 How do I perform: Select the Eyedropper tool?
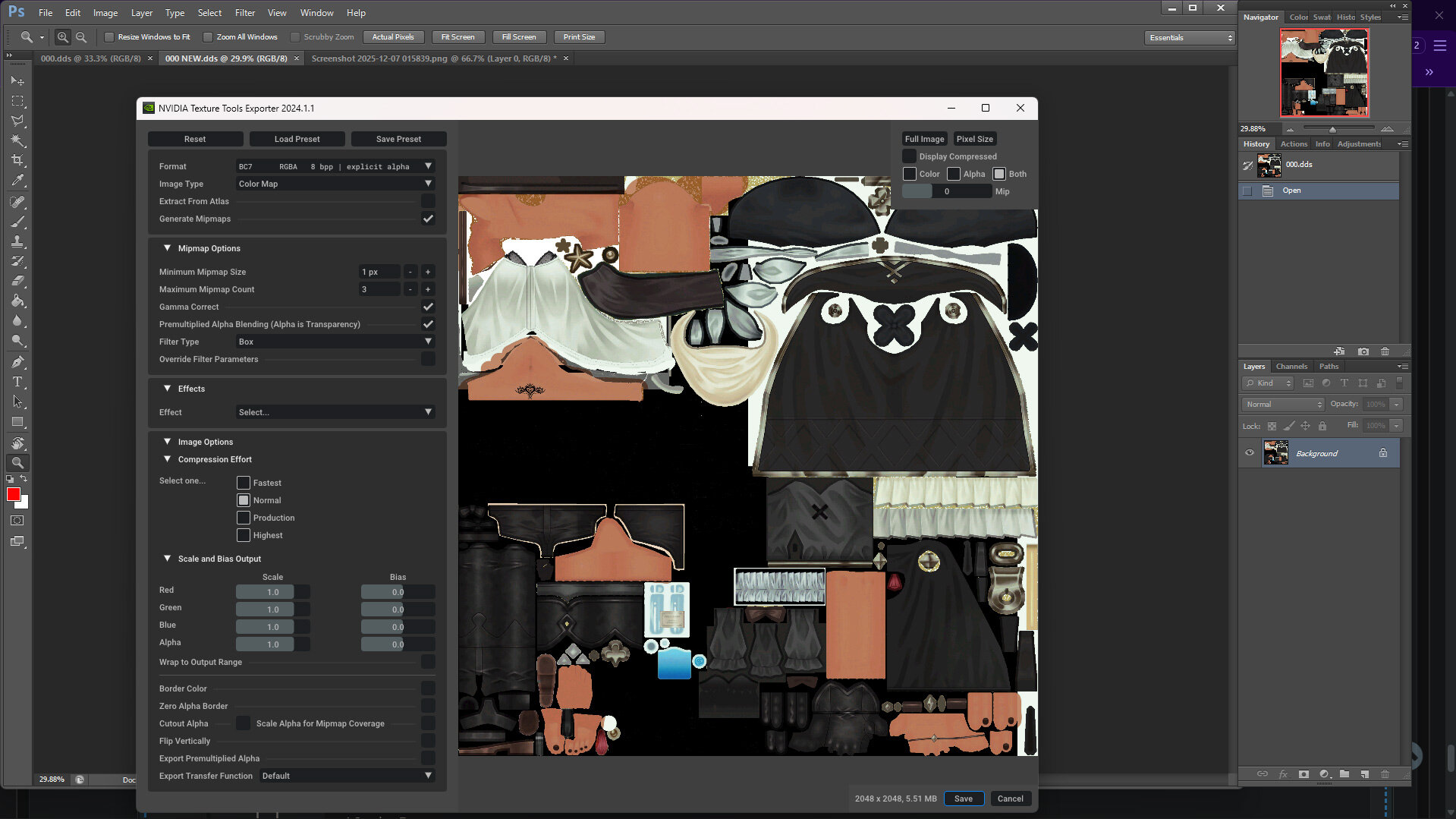point(17,181)
